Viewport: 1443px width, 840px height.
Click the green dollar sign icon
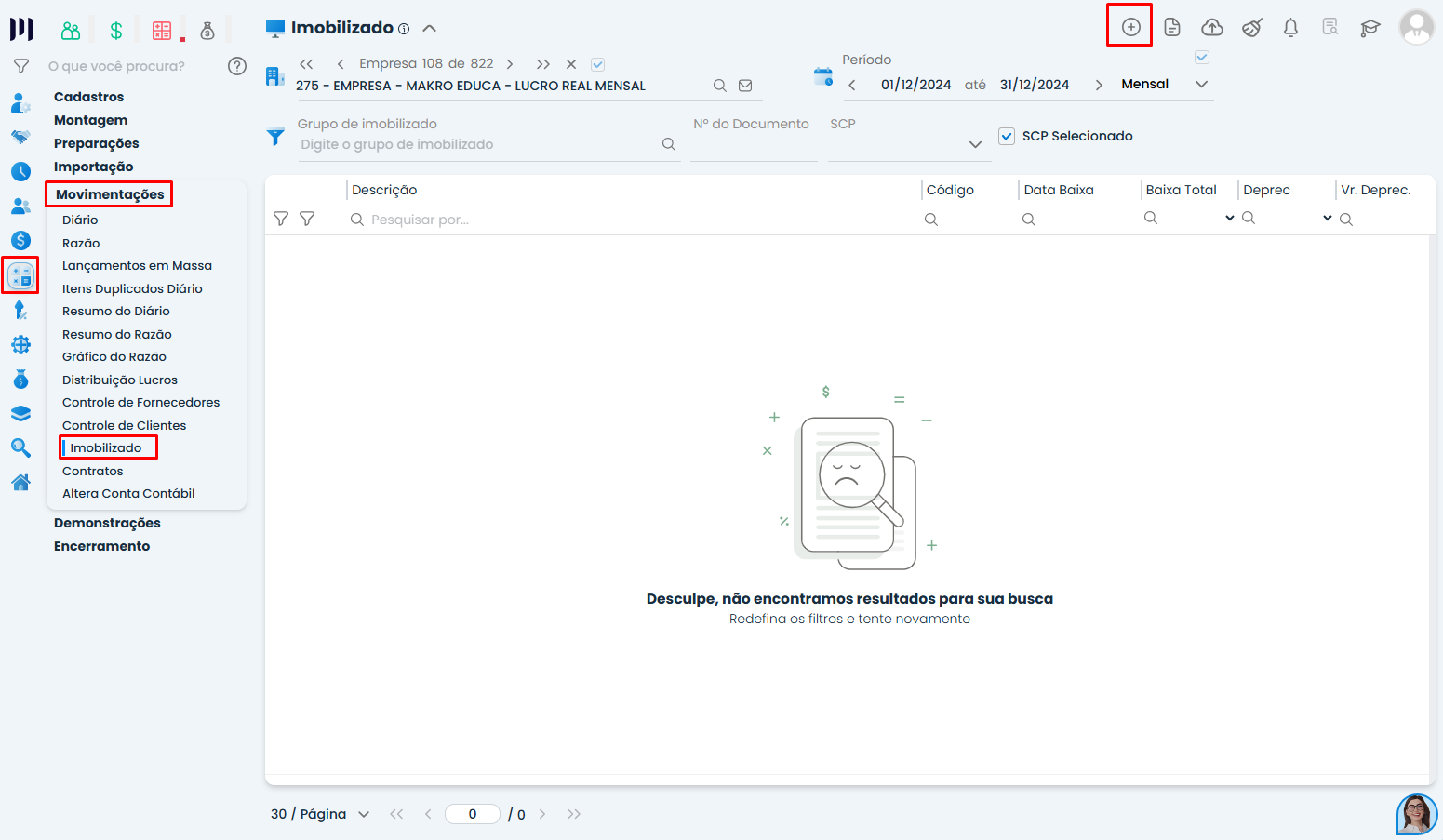pyautogui.click(x=116, y=31)
